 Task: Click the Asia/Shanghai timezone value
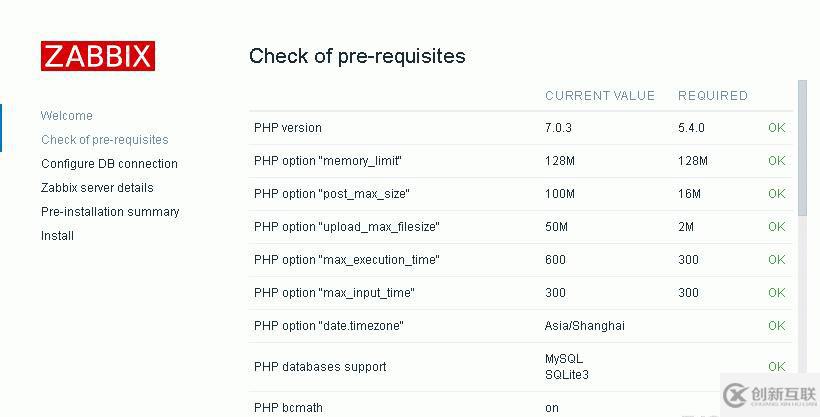tap(585, 326)
